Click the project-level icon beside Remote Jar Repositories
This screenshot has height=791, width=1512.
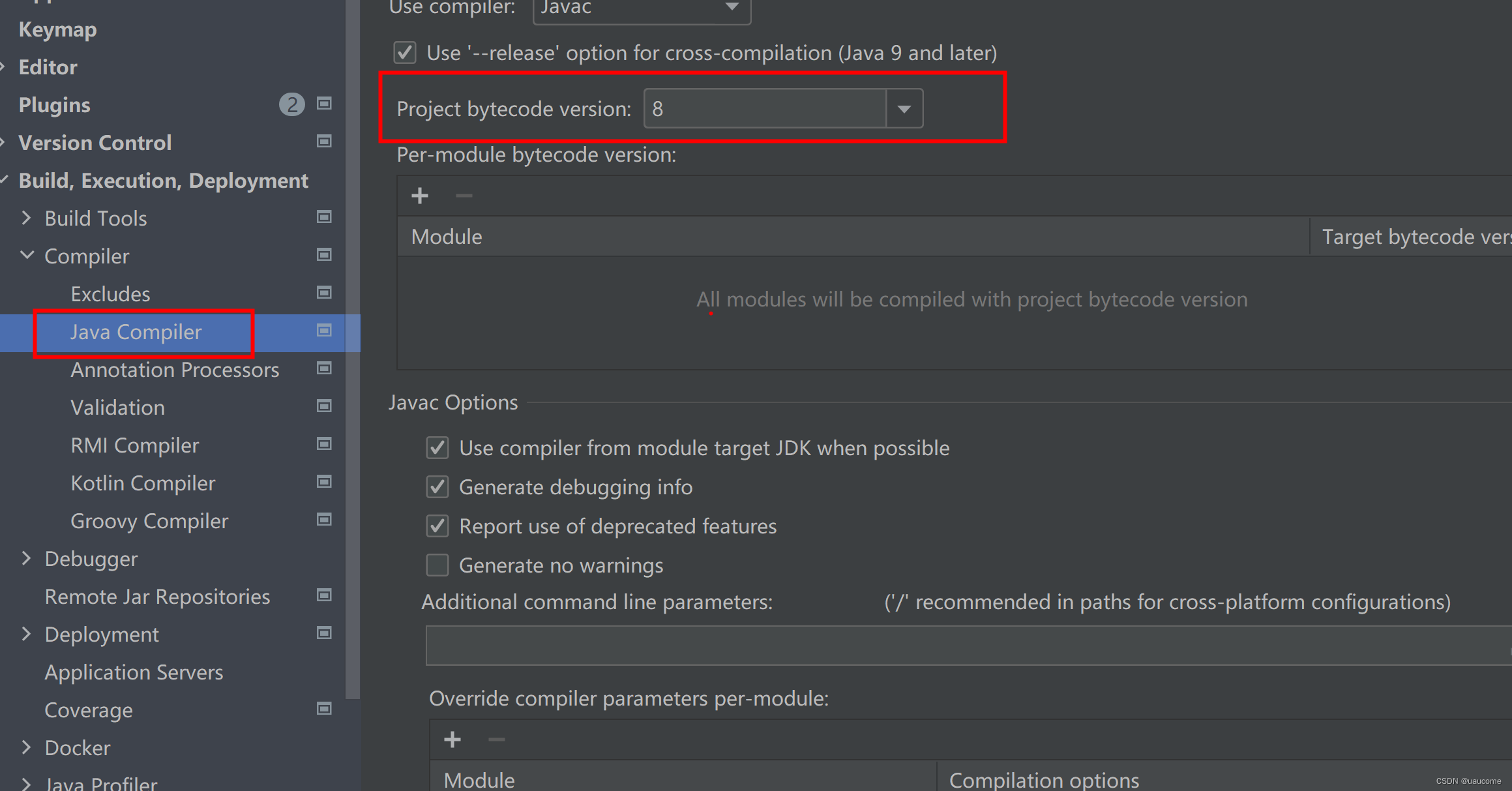pyautogui.click(x=324, y=595)
